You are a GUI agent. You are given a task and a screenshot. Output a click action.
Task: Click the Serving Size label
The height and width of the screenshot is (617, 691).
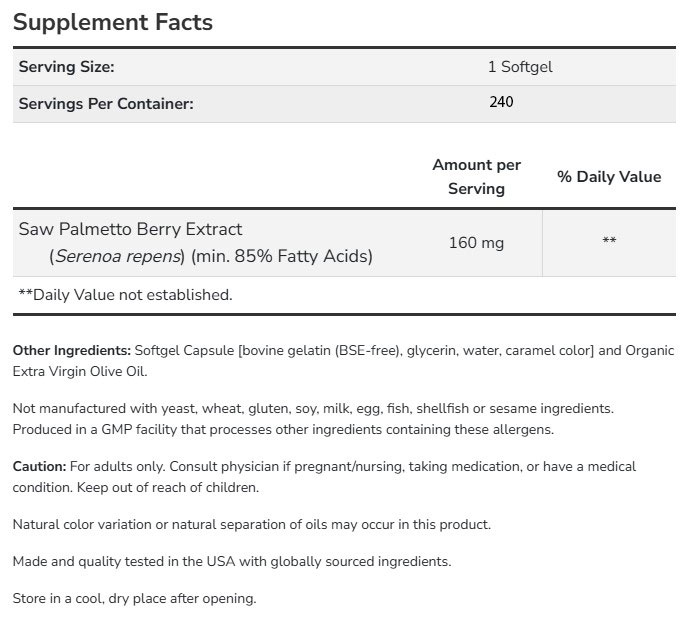point(67,68)
